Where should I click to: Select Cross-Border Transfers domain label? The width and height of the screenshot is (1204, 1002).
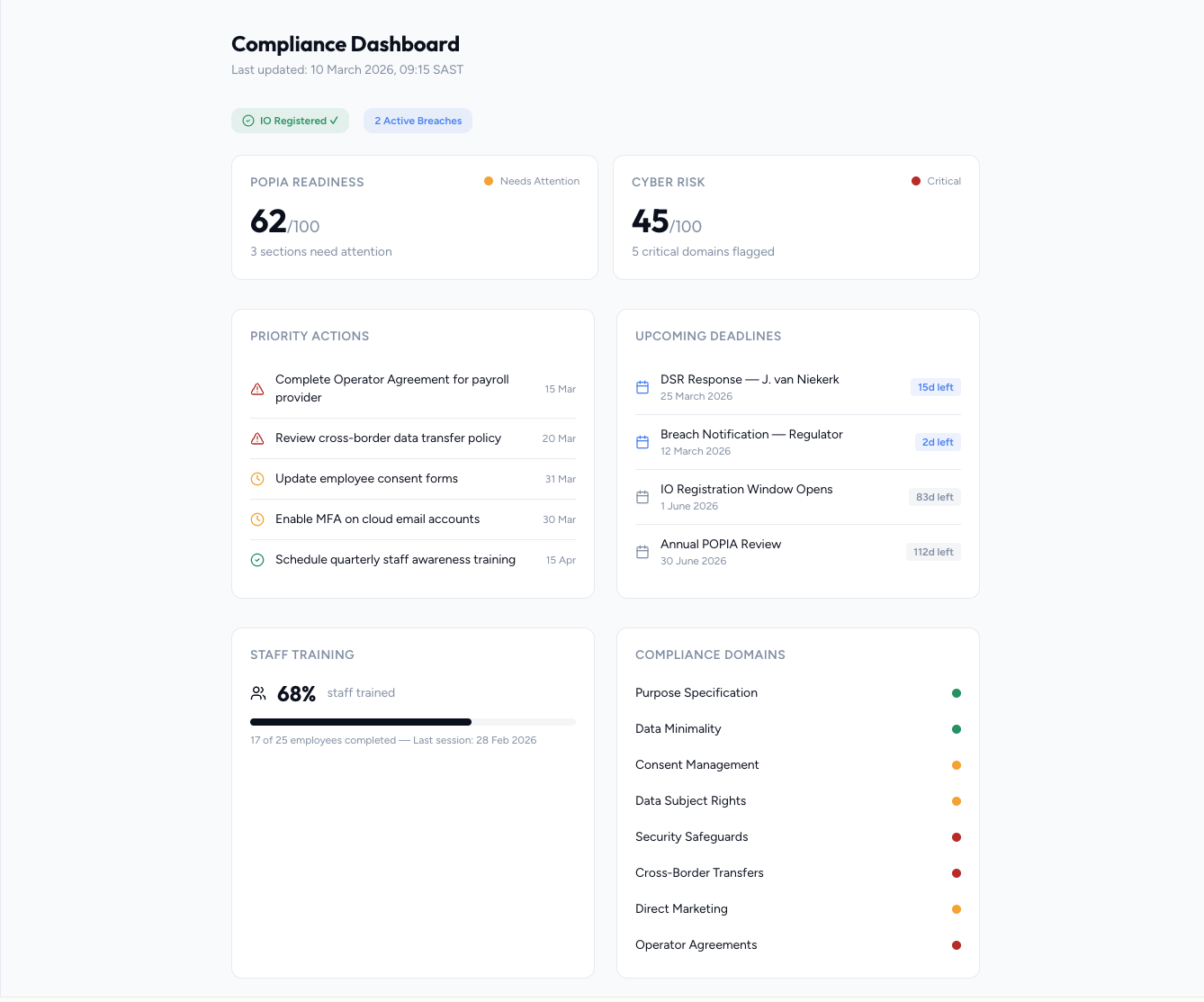click(699, 873)
